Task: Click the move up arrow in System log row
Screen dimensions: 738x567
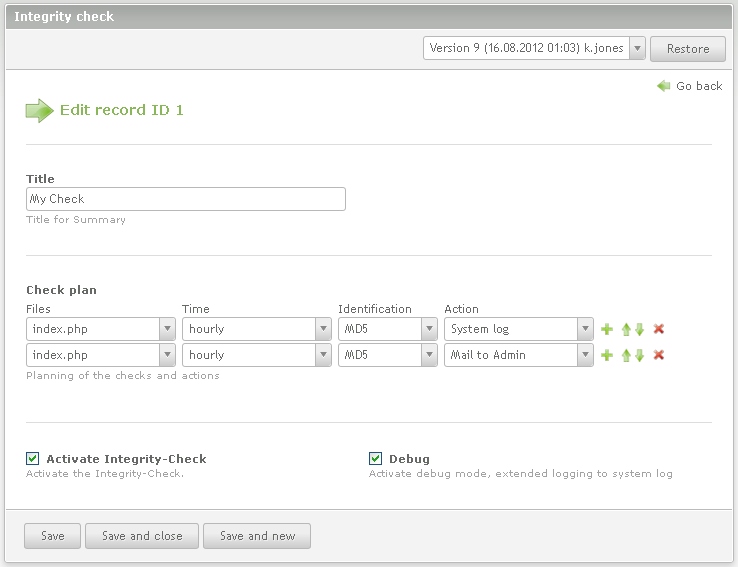Action: pos(626,329)
